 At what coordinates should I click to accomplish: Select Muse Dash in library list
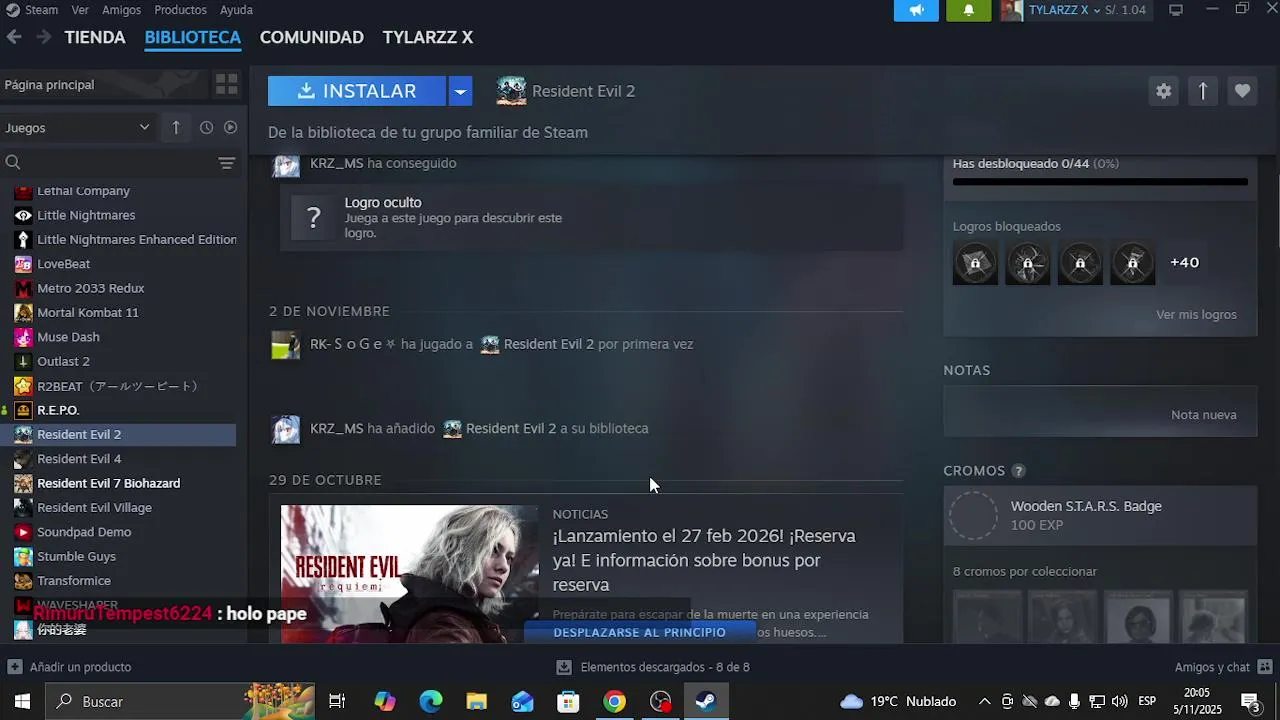(x=118, y=337)
